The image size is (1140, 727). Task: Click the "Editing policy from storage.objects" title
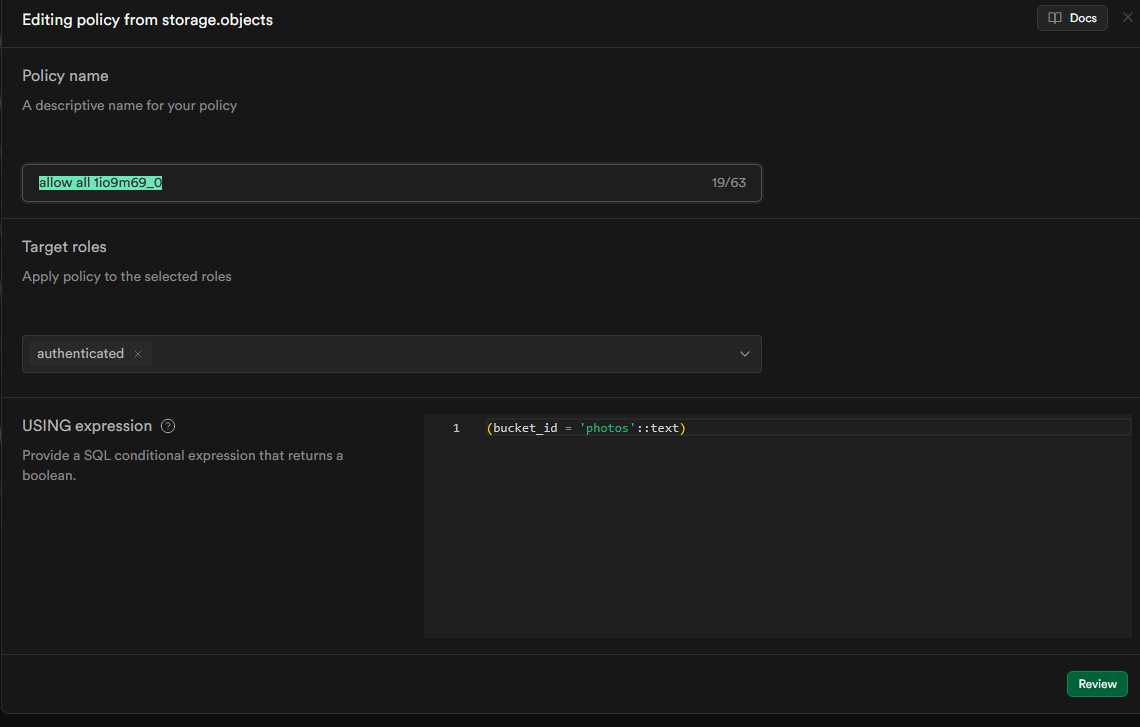point(147,20)
